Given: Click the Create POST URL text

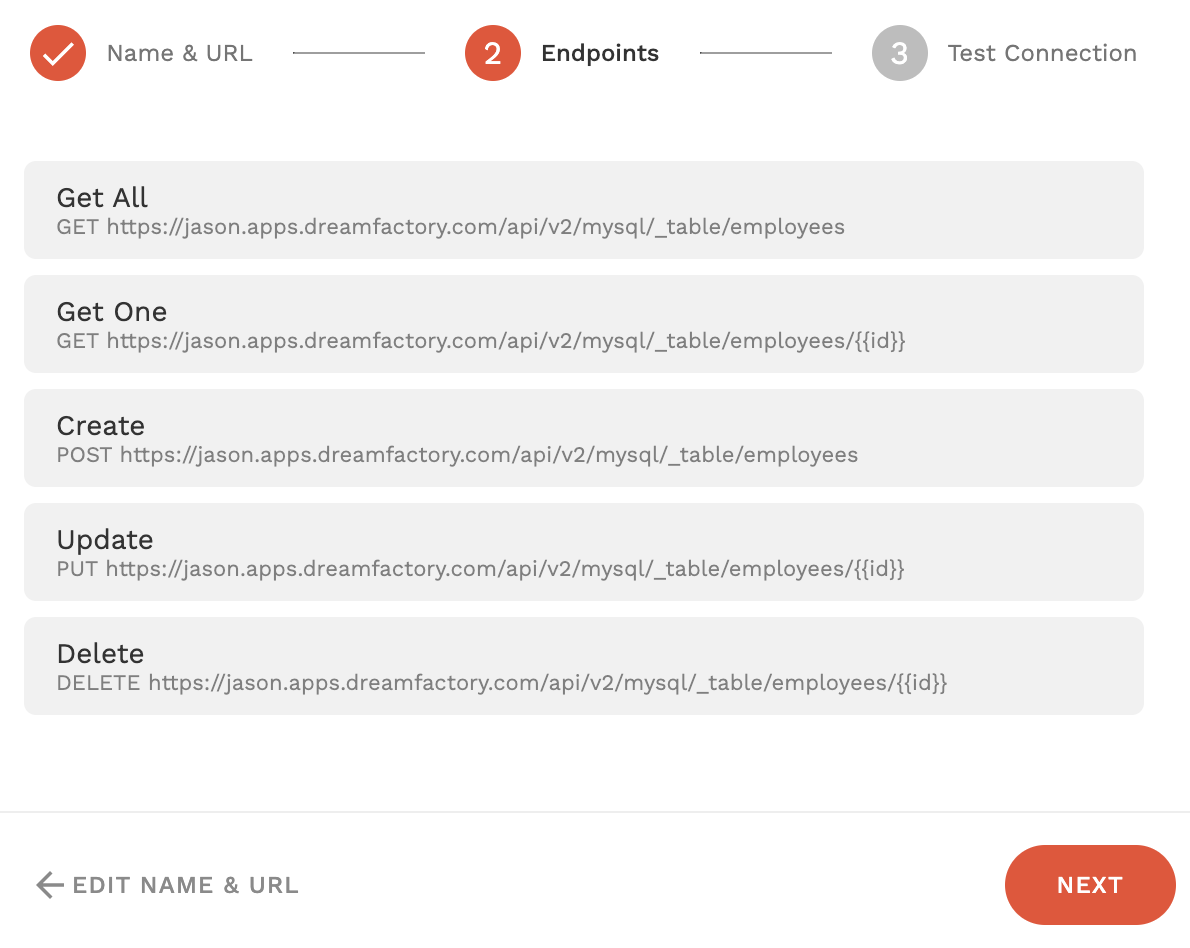Looking at the screenshot, I should coord(457,455).
